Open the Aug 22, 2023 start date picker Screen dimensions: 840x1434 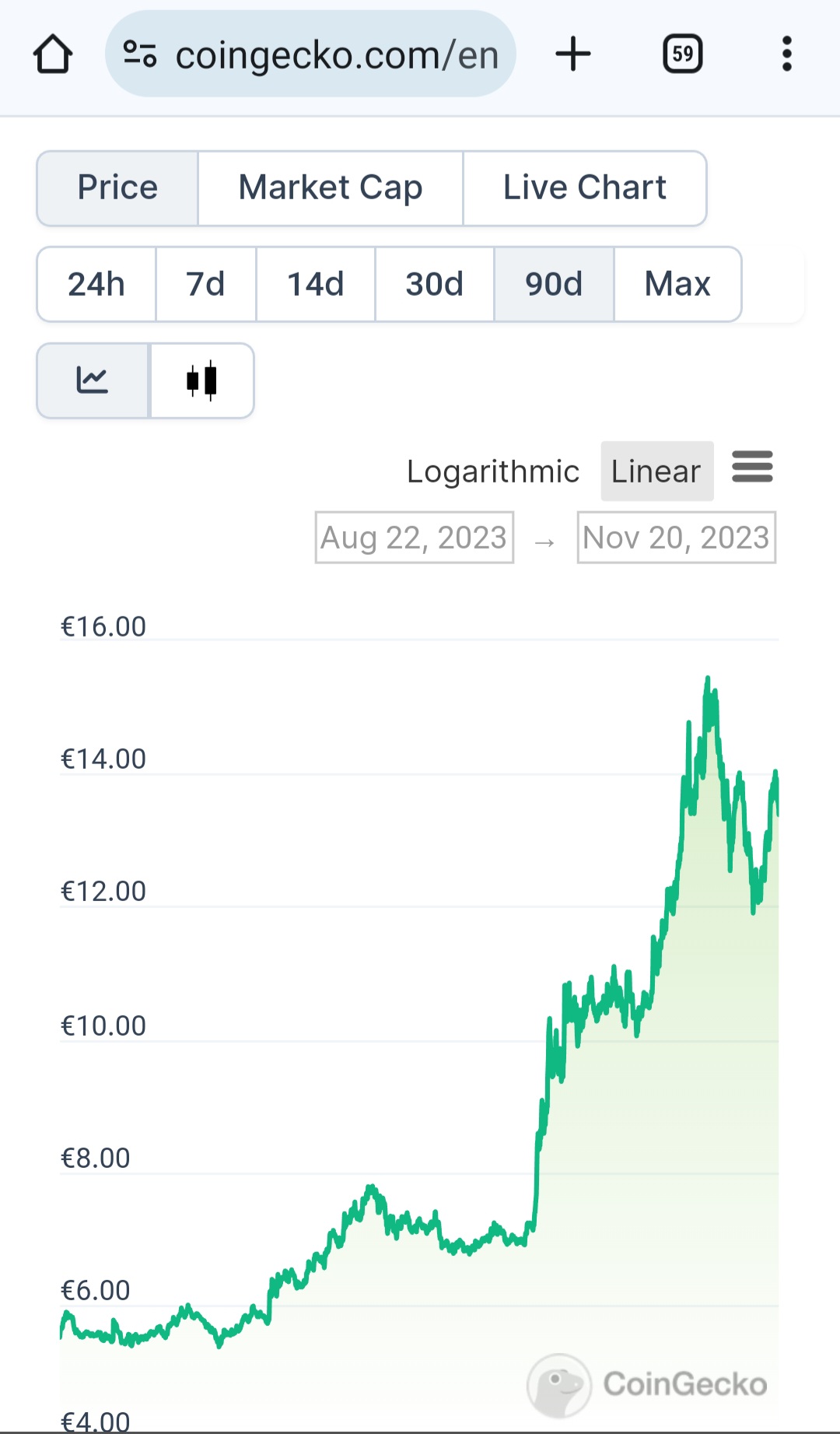(414, 538)
